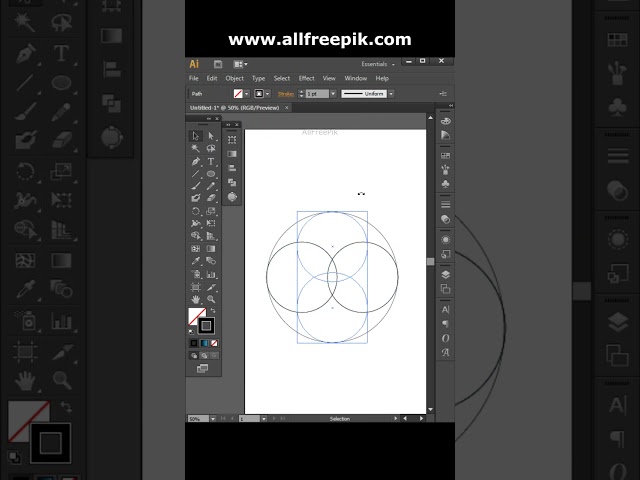Open stroke color dropdown in control bar
640x480 pixels.
point(268,94)
